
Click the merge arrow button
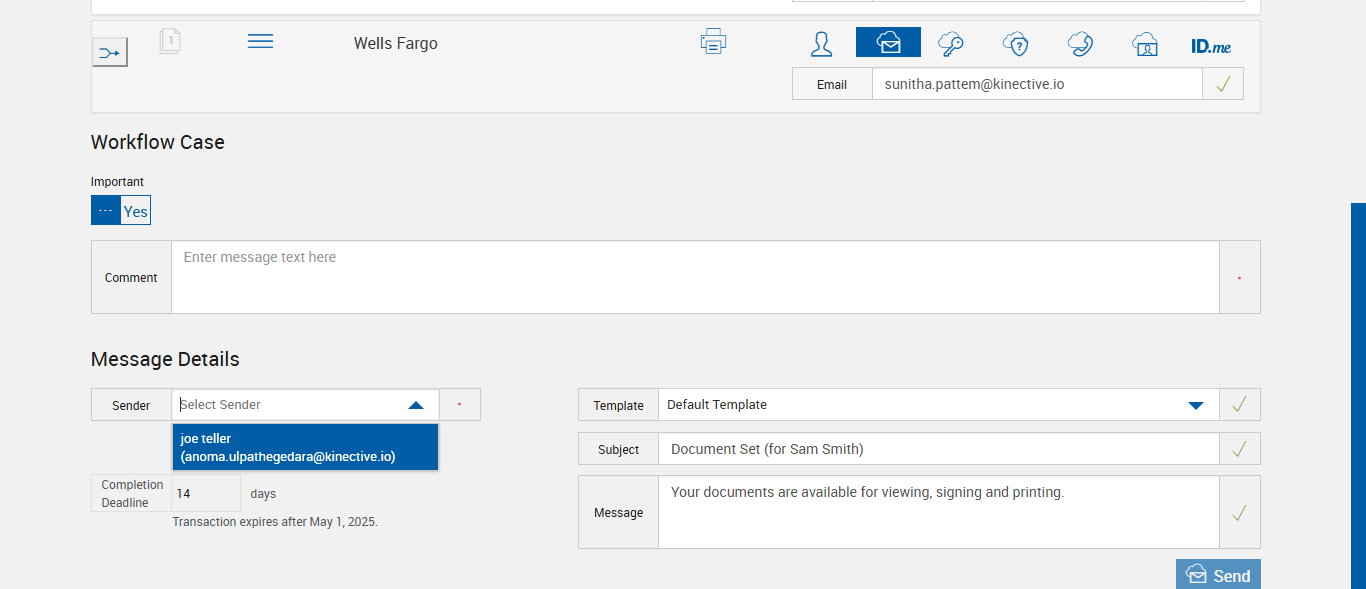click(110, 52)
